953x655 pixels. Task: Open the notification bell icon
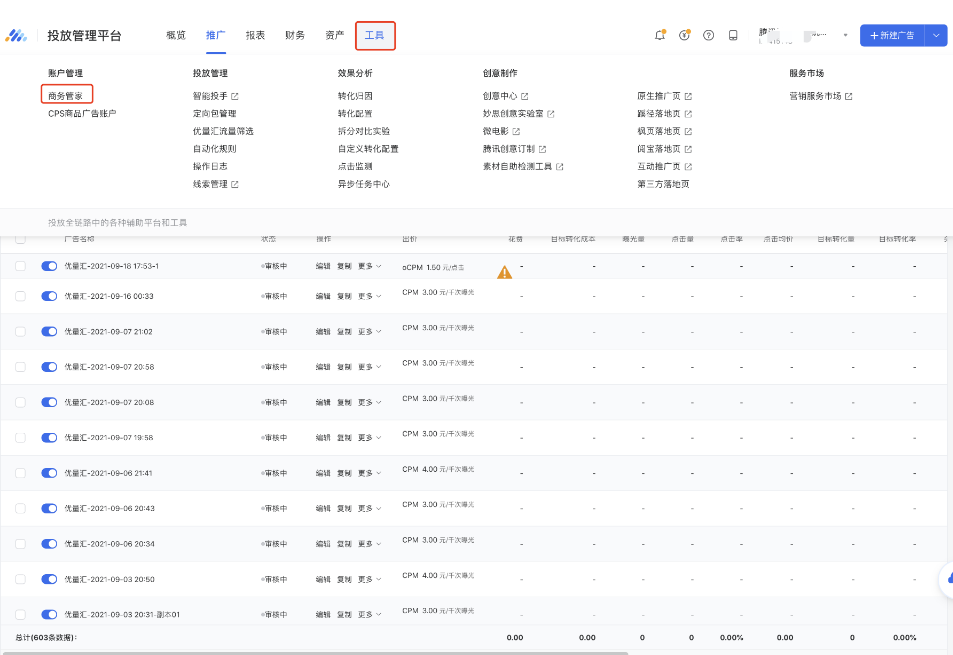[x=660, y=35]
